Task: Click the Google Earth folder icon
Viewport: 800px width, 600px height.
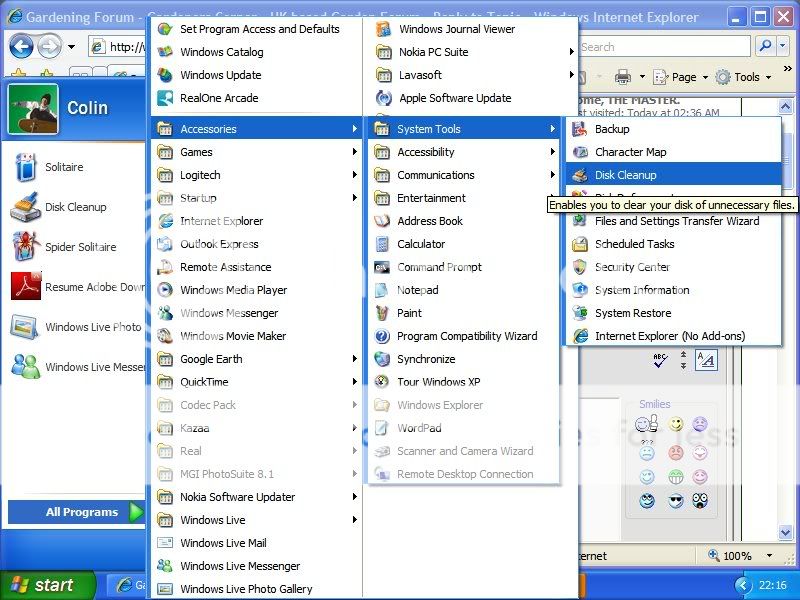Action: (165, 359)
